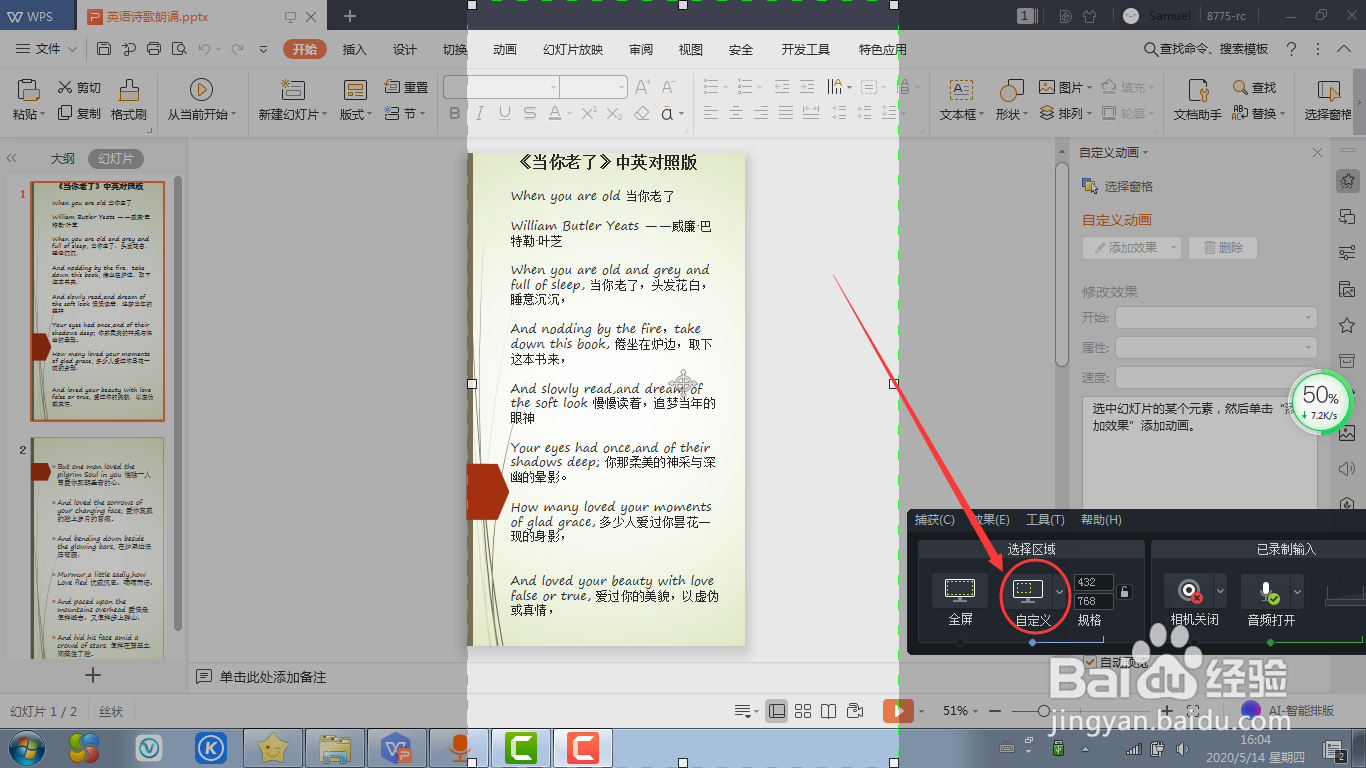Insert a Text Box (文本框)
1366x768 pixels.
[961, 100]
